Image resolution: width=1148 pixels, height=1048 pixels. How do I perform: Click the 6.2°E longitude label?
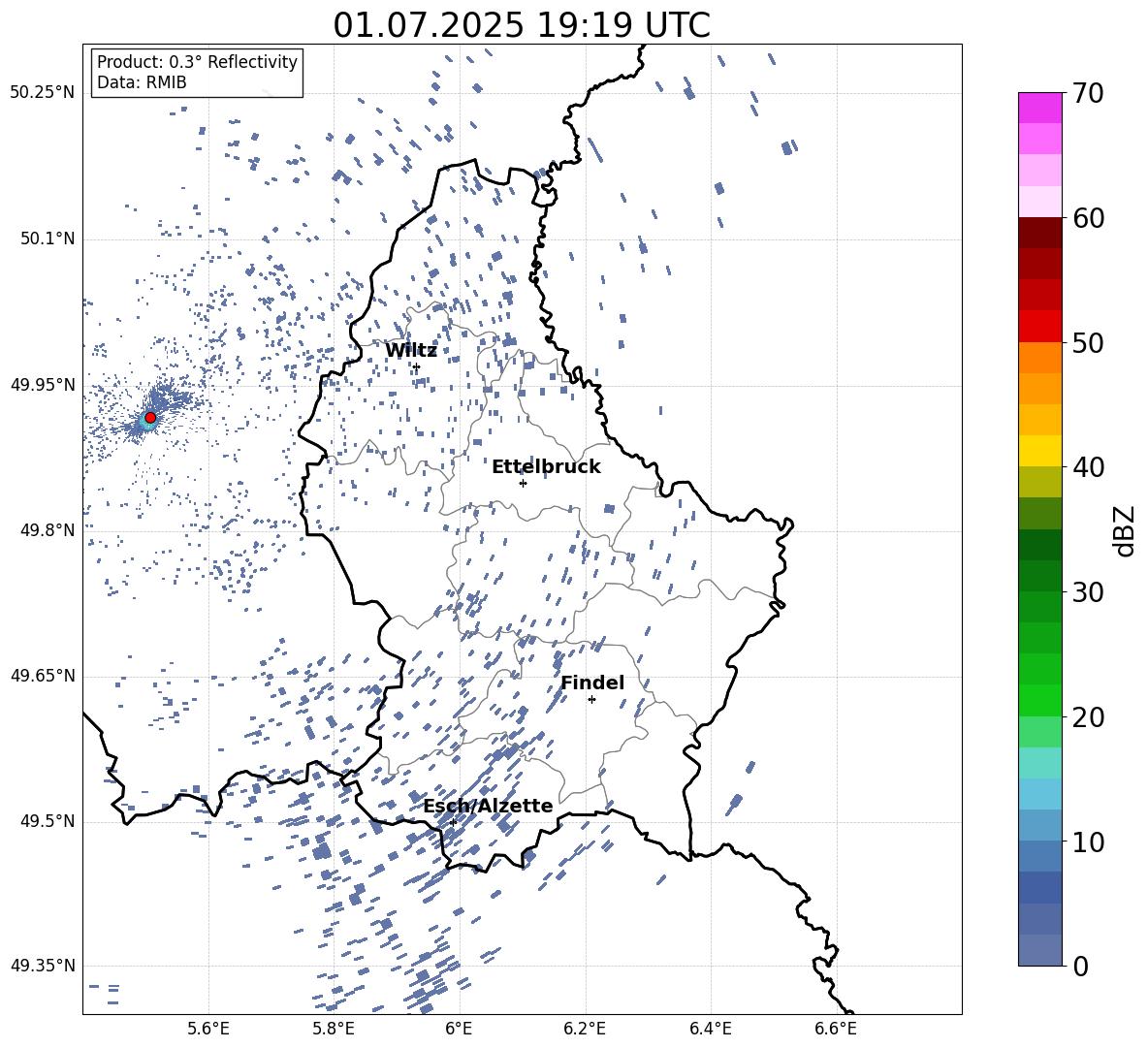pos(585,1029)
